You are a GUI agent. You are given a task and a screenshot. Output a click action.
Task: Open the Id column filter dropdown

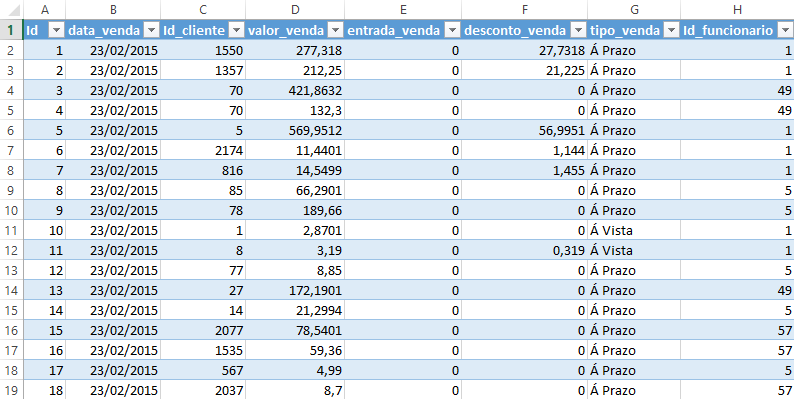coord(57,31)
